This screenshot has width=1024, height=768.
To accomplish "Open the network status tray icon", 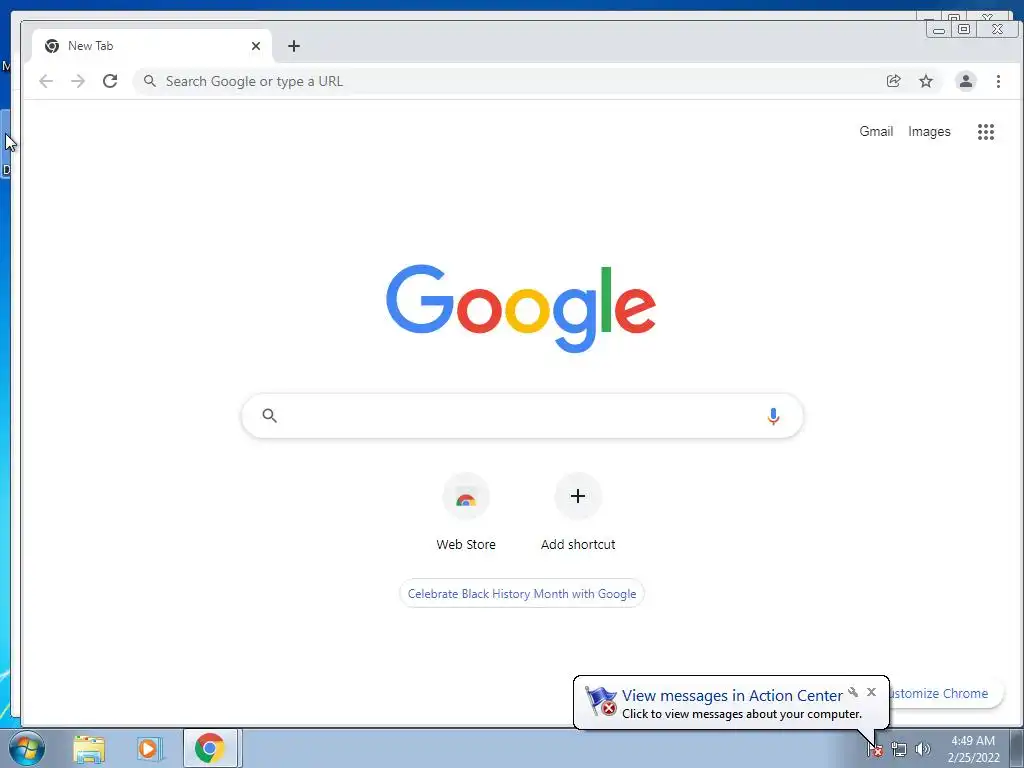I will coord(899,750).
